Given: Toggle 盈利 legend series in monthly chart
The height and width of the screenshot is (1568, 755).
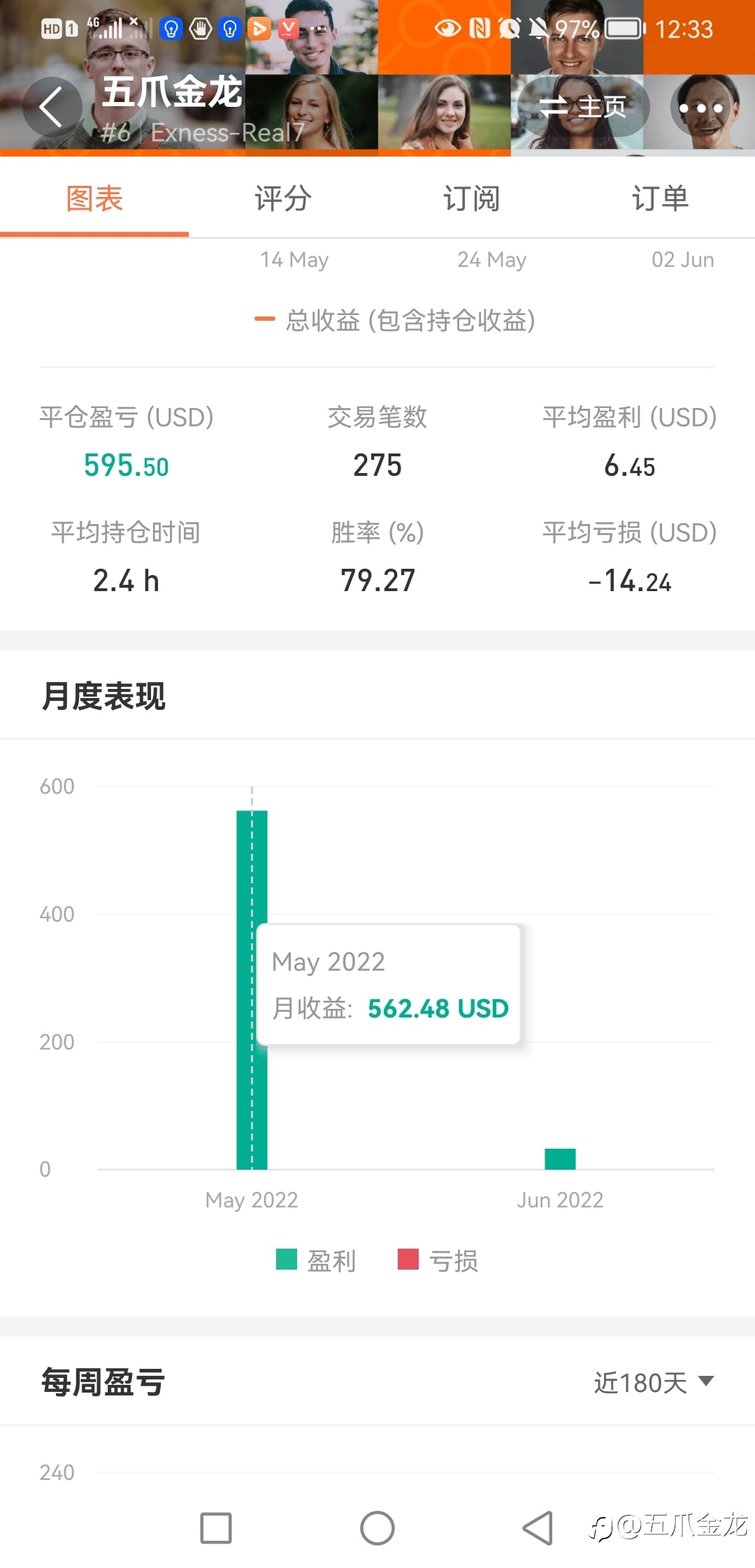Looking at the screenshot, I should pyautogui.click(x=317, y=1261).
